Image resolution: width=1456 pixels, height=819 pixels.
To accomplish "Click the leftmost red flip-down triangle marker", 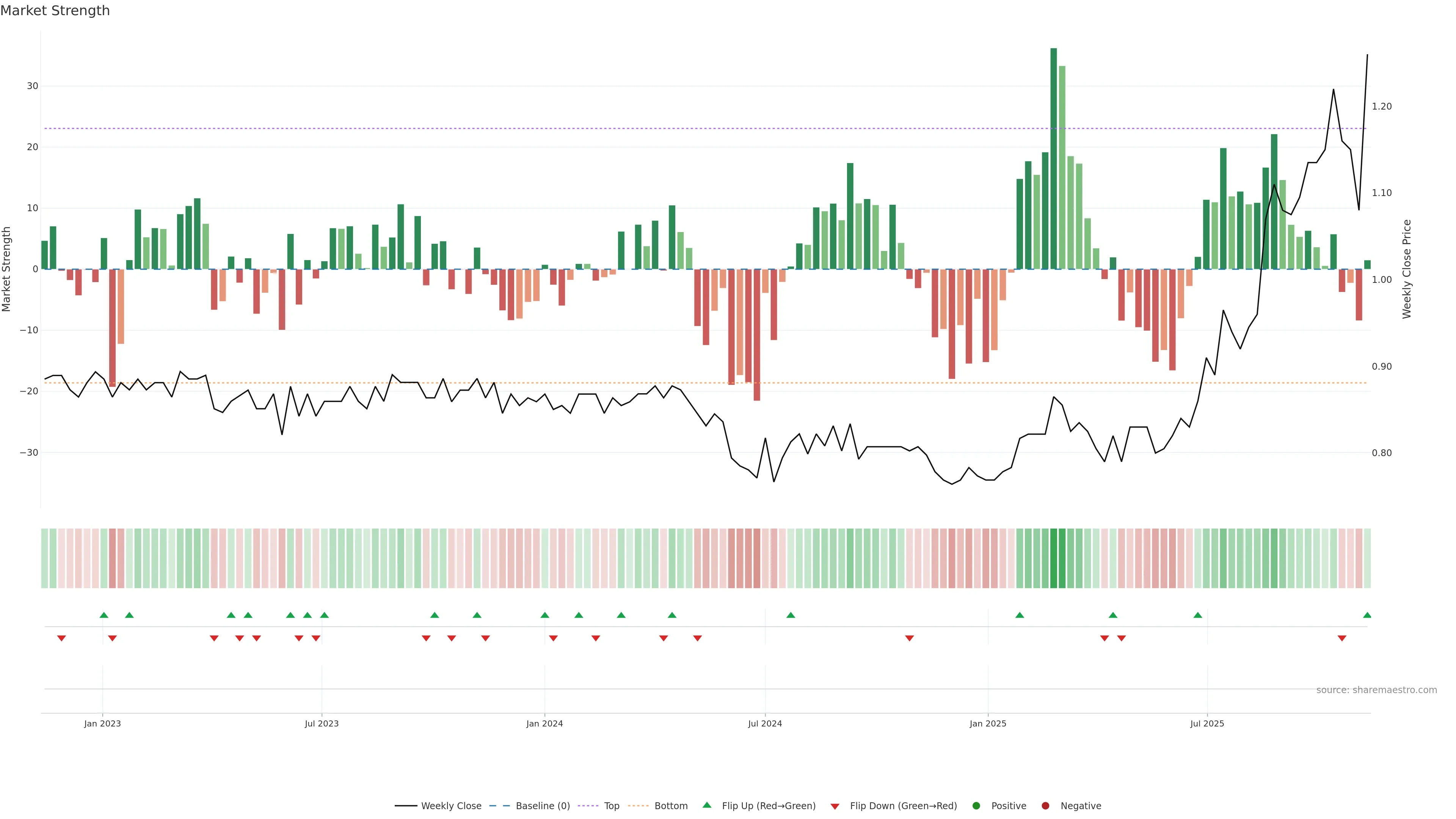I will 61,638.
